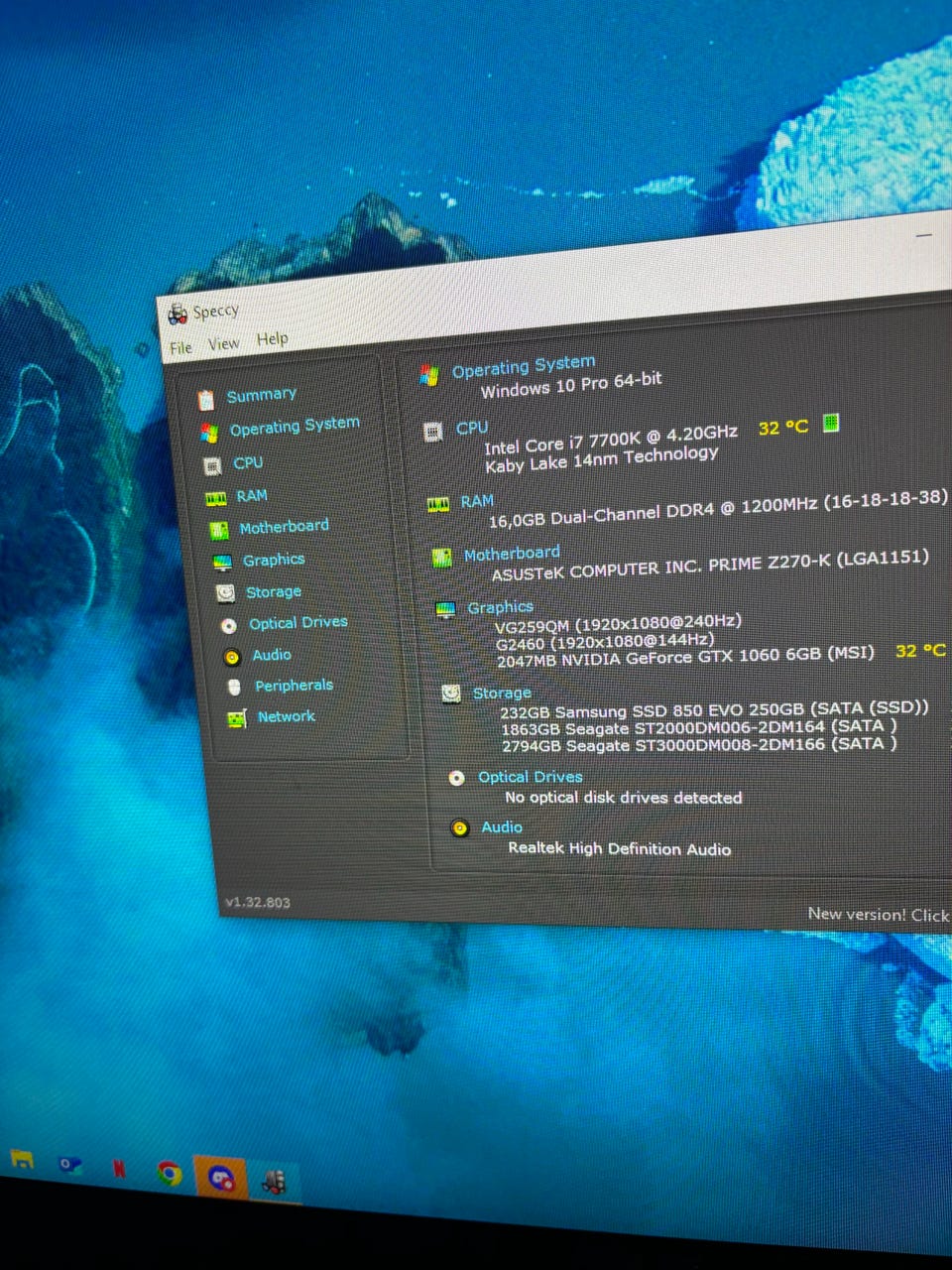Click the GPU temperature beside GeForce GTX 1060

[920, 651]
